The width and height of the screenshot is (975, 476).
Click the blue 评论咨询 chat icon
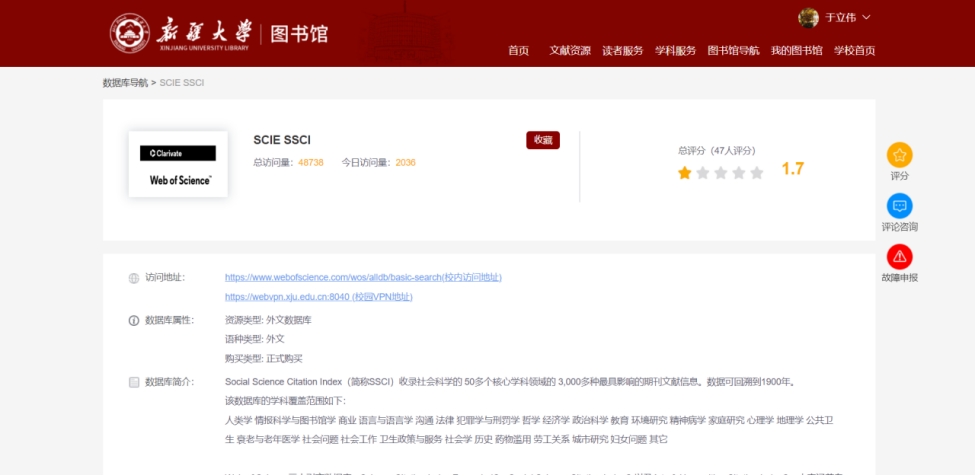tap(899, 206)
